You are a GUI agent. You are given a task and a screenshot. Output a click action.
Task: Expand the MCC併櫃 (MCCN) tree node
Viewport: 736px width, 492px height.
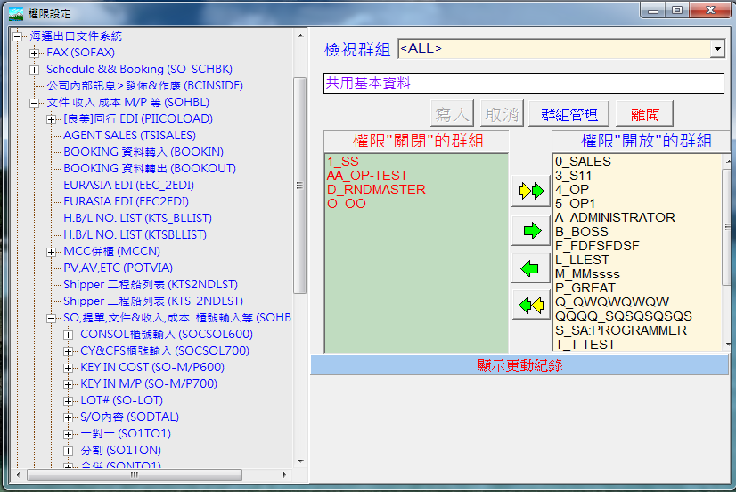point(51,252)
